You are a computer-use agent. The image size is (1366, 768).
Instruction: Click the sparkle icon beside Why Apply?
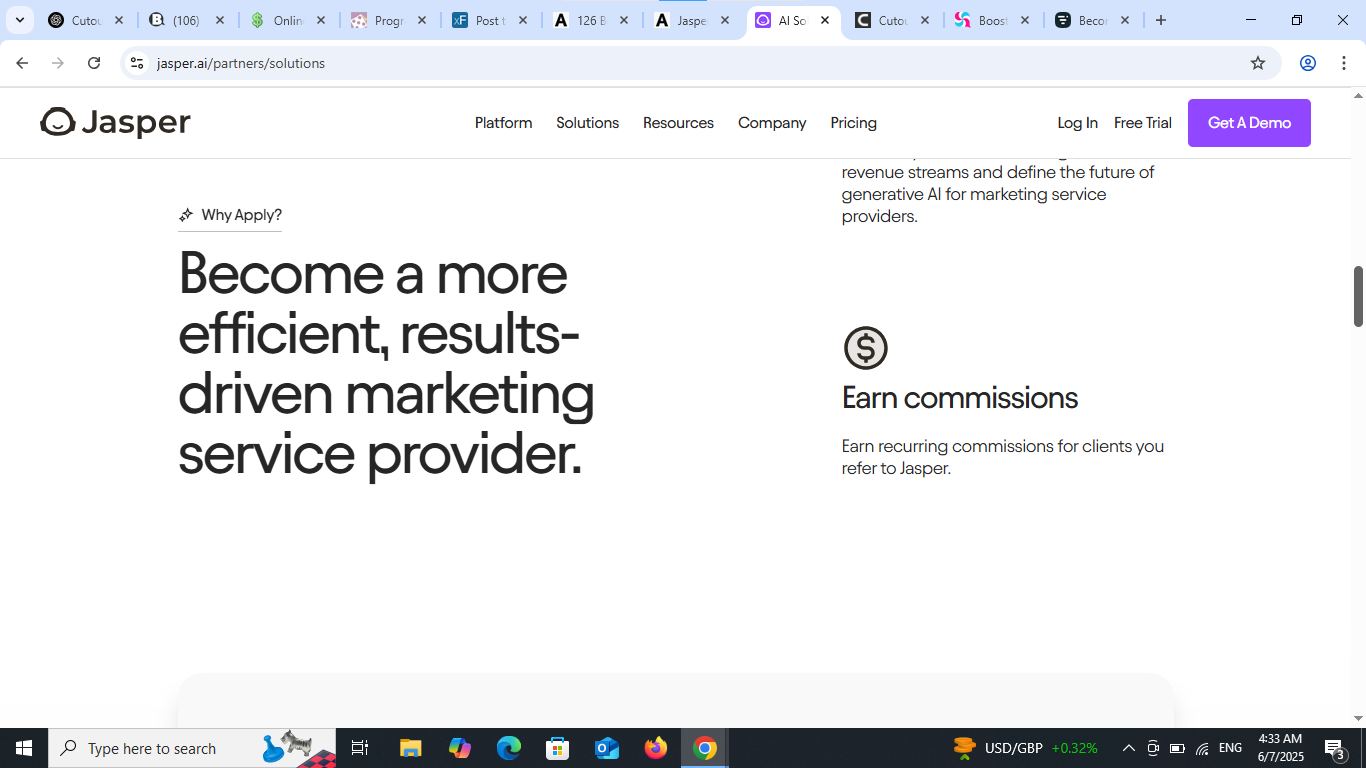click(186, 215)
